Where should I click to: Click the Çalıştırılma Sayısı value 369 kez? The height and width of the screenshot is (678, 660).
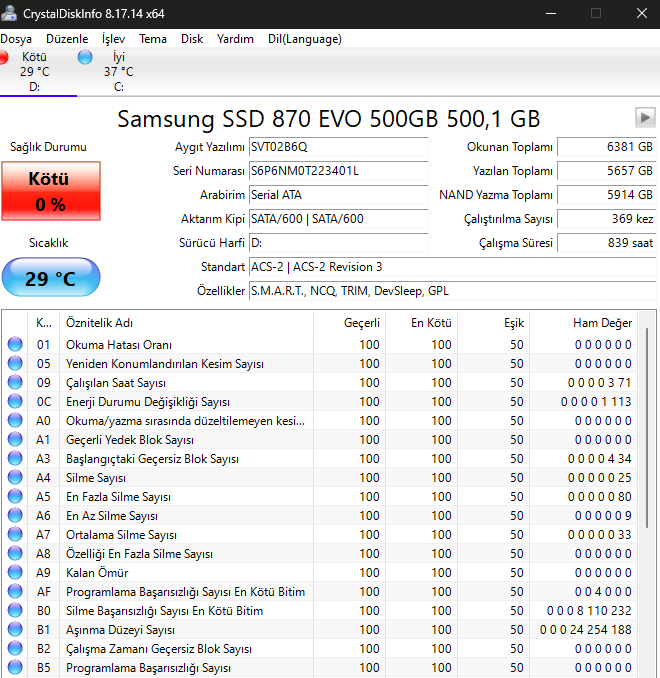(x=607, y=219)
